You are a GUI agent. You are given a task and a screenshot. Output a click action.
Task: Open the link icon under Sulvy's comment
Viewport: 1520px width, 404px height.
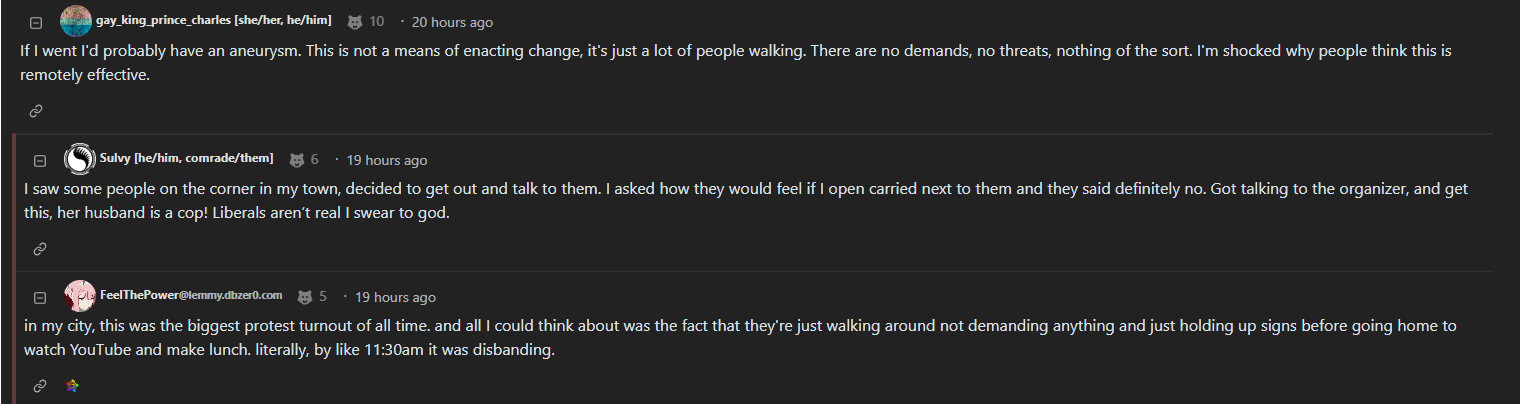pyautogui.click(x=41, y=248)
